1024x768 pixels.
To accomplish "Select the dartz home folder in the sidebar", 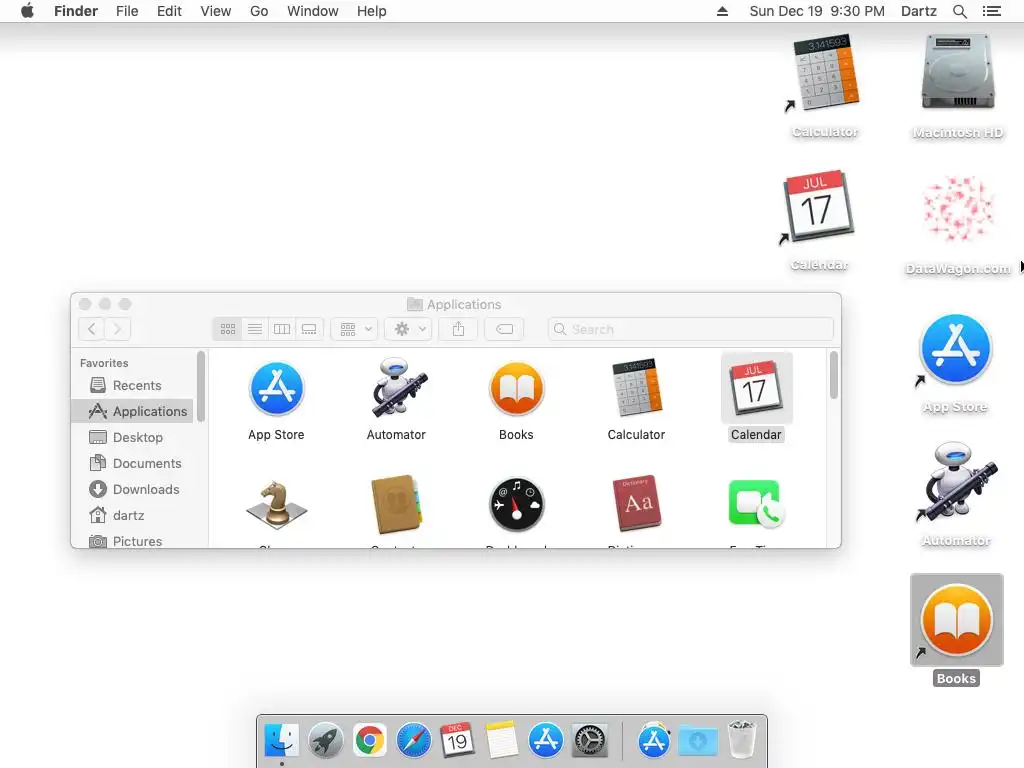I will click(134, 515).
